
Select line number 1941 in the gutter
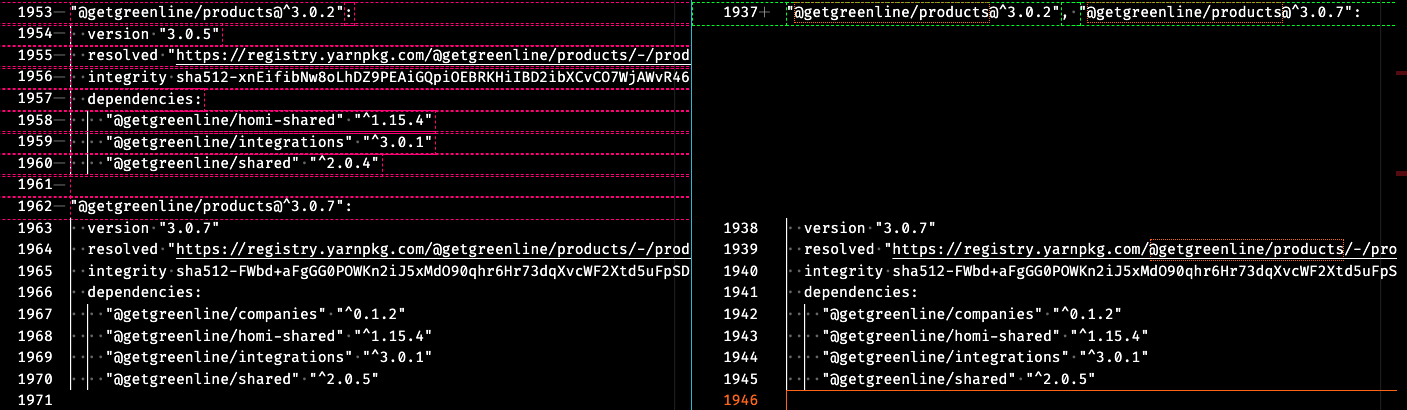(740, 293)
